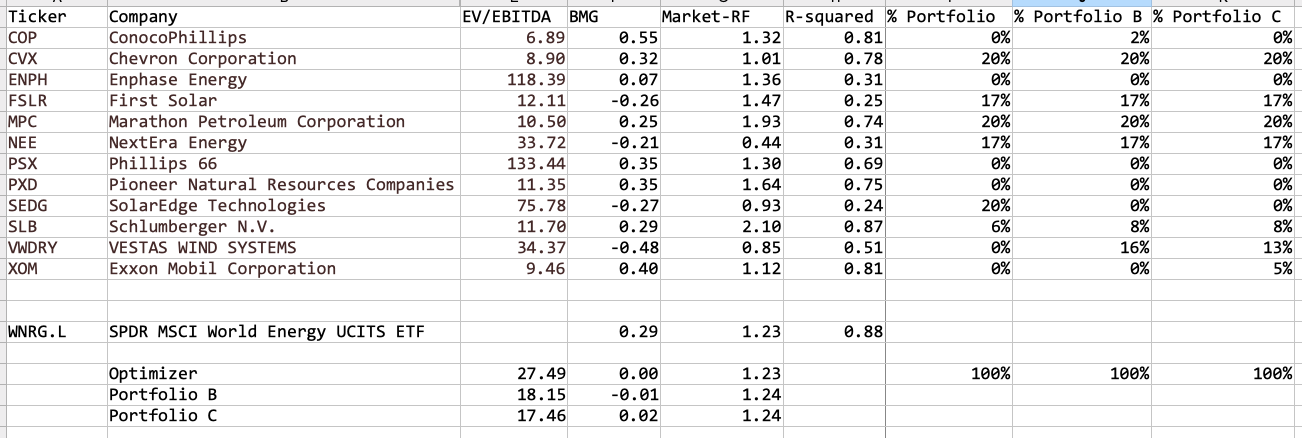Screen dimensions: 1302x438
Task: Select NextEra Energy company name cell
Action: 283,142
